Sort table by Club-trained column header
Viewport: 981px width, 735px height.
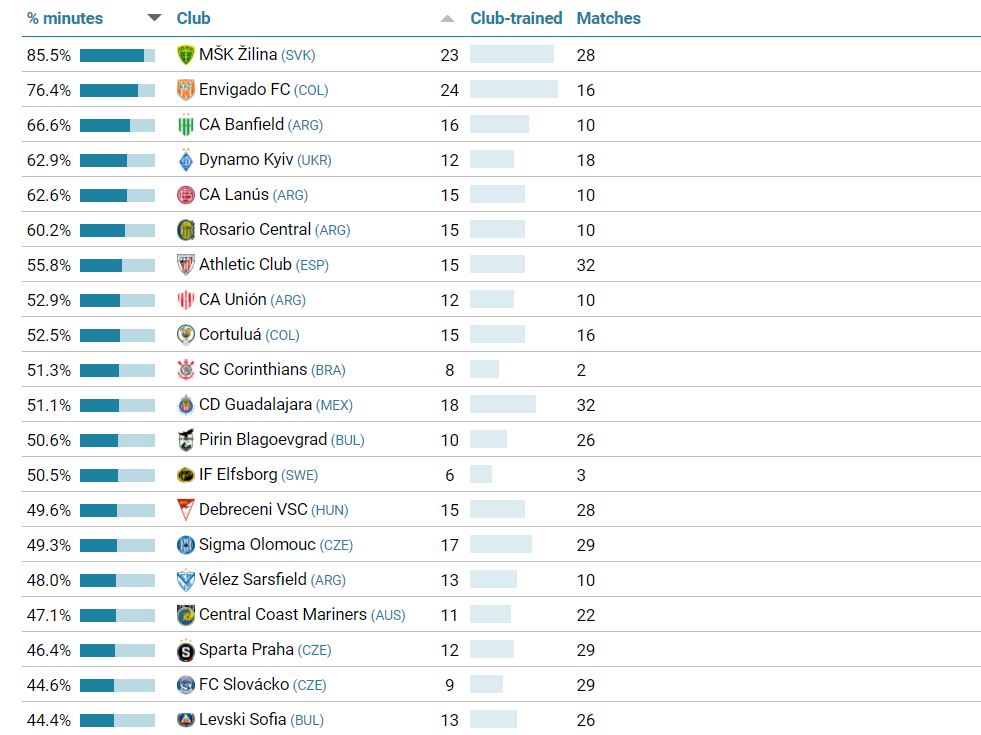pyautogui.click(x=516, y=18)
